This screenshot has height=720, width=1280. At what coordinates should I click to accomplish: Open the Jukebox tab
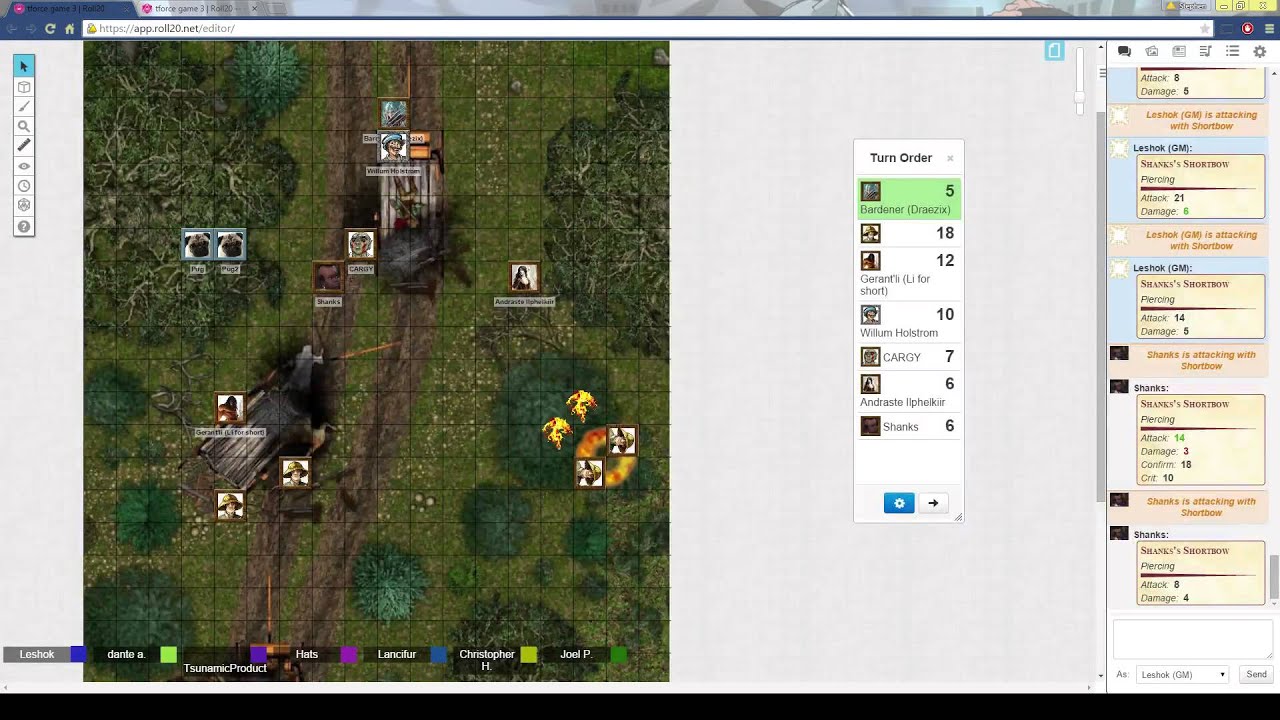[x=1206, y=51]
